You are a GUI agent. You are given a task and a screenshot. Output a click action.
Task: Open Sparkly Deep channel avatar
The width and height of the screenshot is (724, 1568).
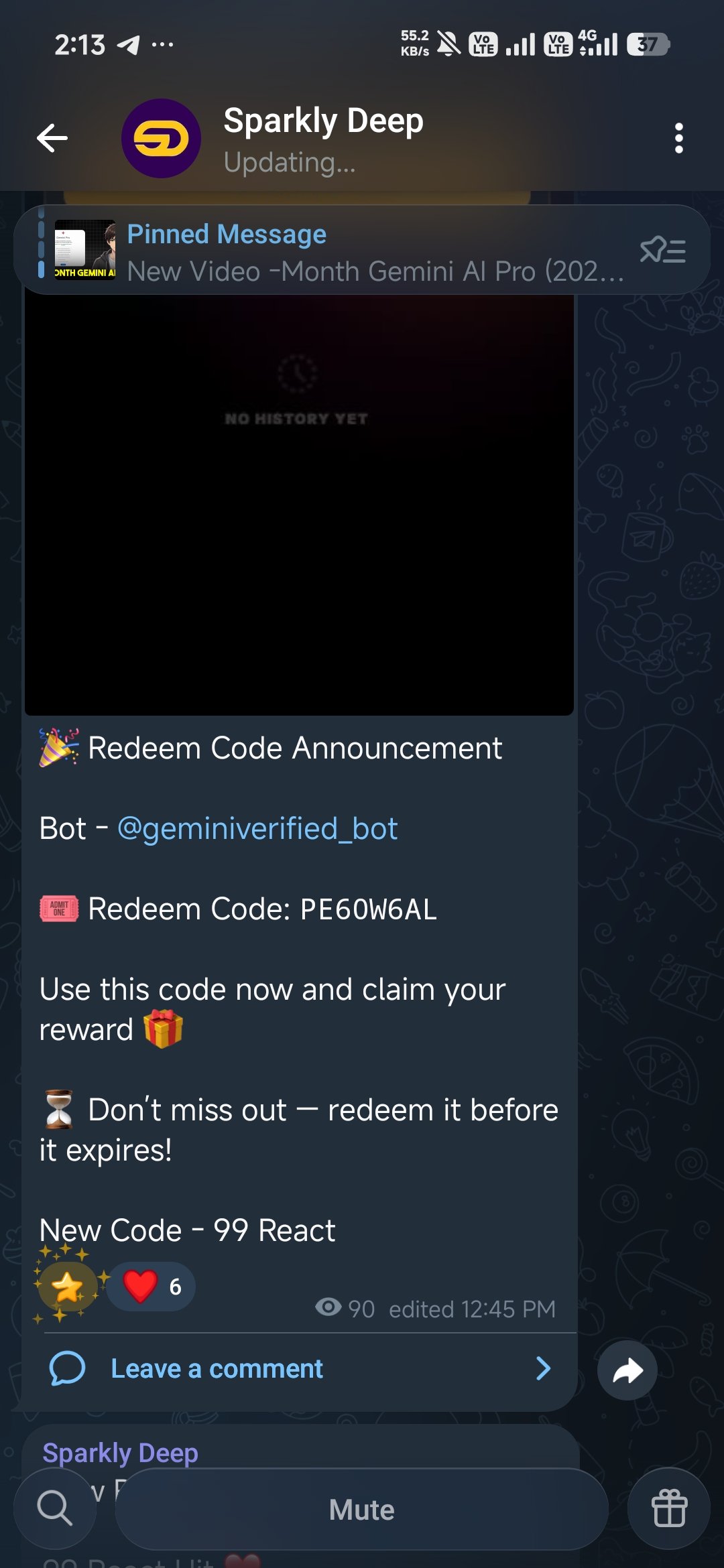coord(161,139)
